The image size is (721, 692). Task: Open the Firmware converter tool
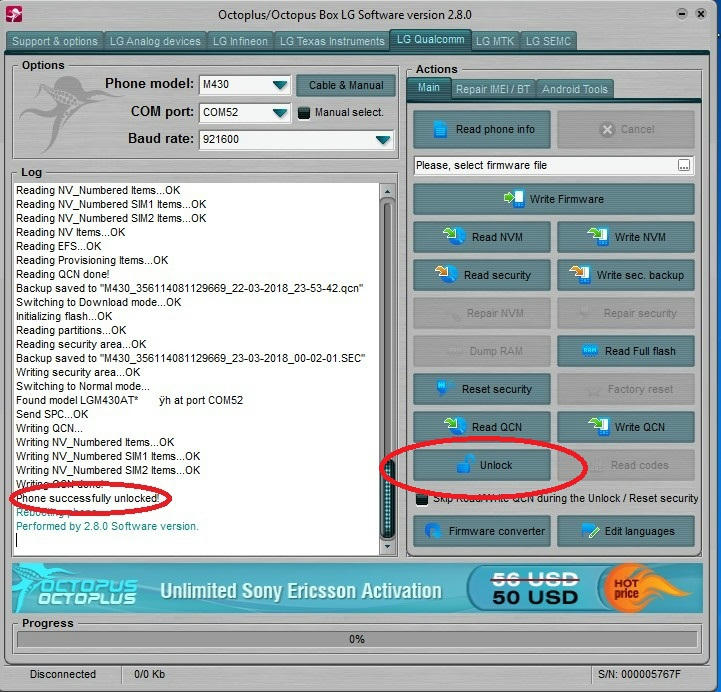tap(484, 531)
